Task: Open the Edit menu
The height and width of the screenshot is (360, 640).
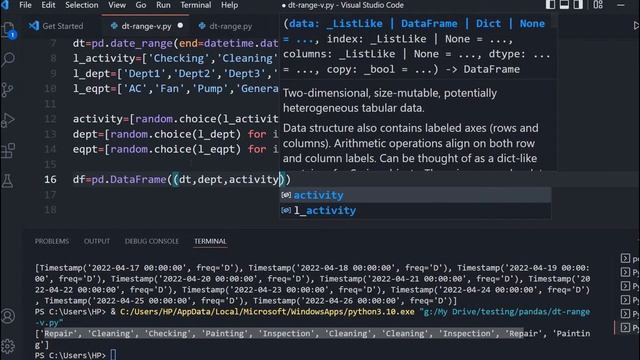Action: point(48,5)
